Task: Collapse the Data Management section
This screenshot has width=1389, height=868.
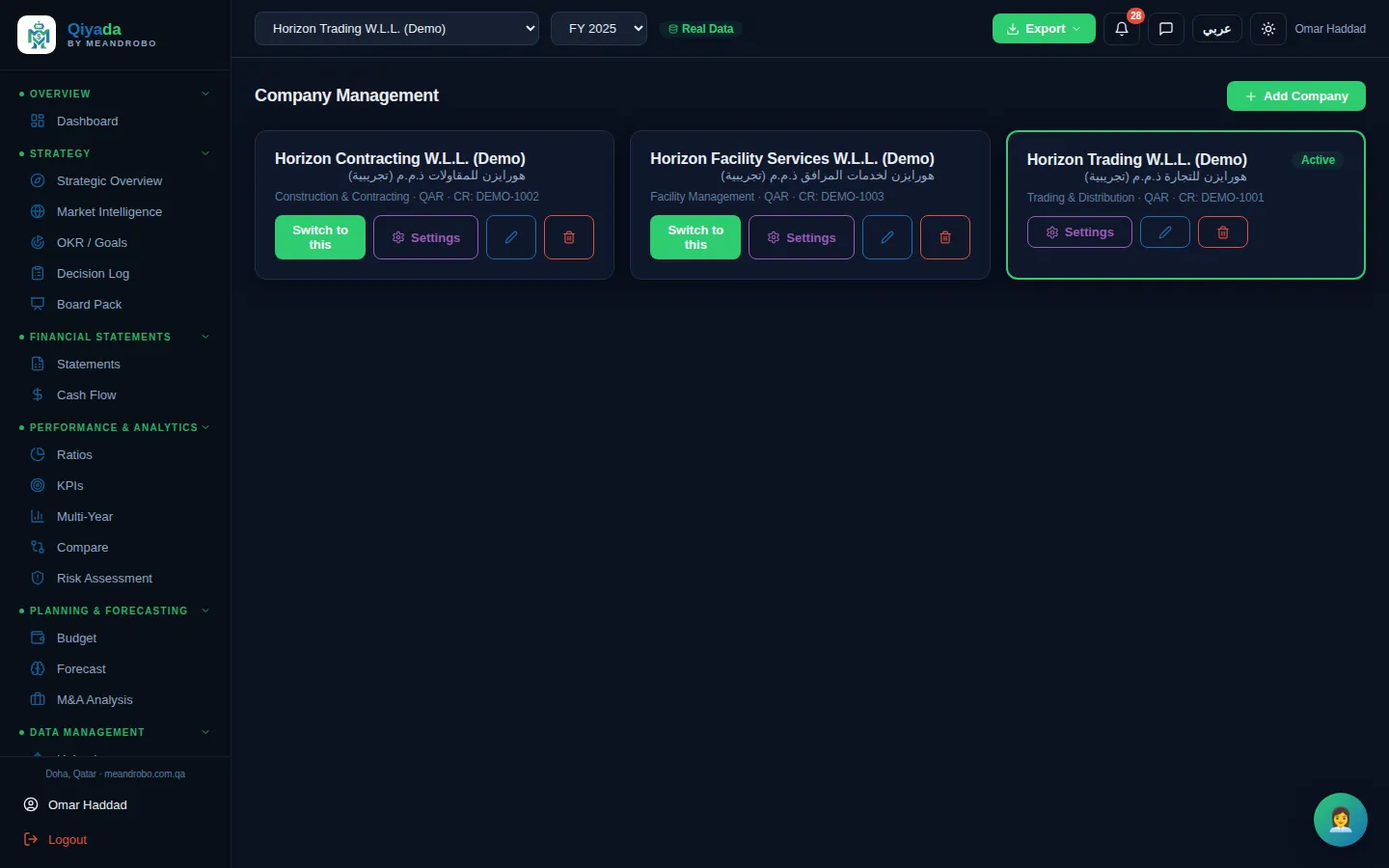Action: click(205, 732)
